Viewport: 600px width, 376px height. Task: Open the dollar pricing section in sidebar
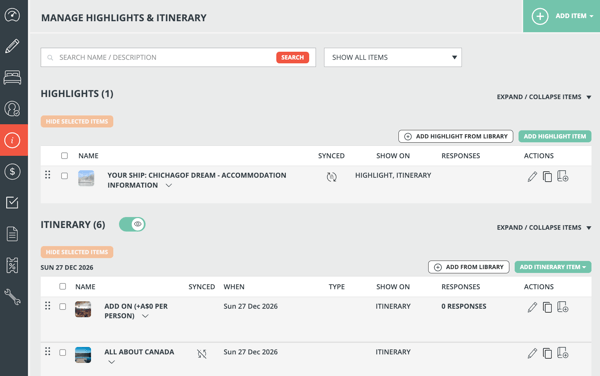12,171
